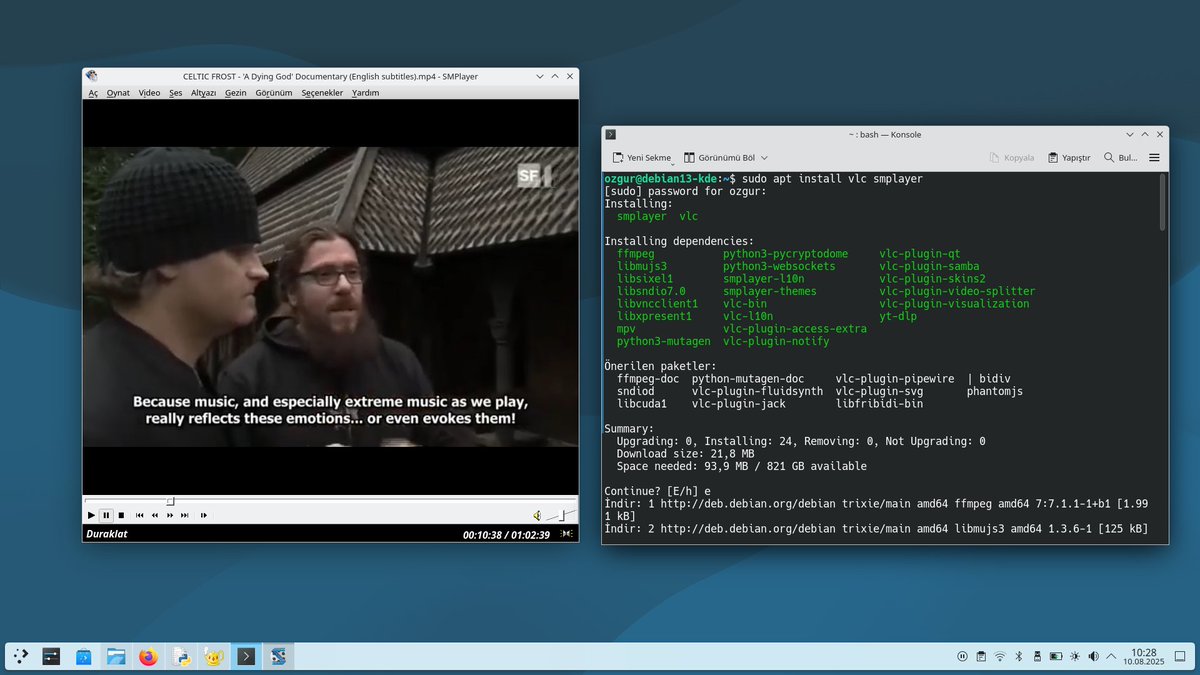The image size is (1200, 675).
Task: Open the Konsole hamburger menu
Action: tap(1154, 157)
